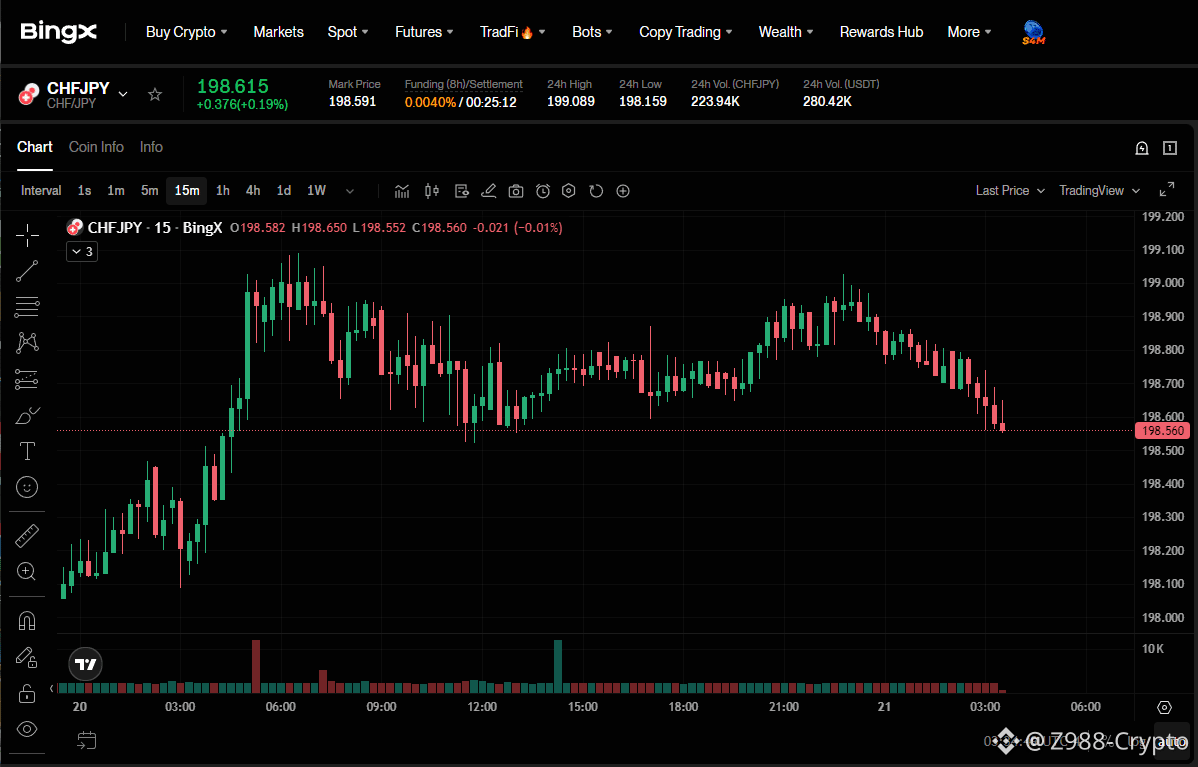Image resolution: width=1198 pixels, height=767 pixels.
Task: Click the chart screenshot camera icon
Action: point(516,191)
